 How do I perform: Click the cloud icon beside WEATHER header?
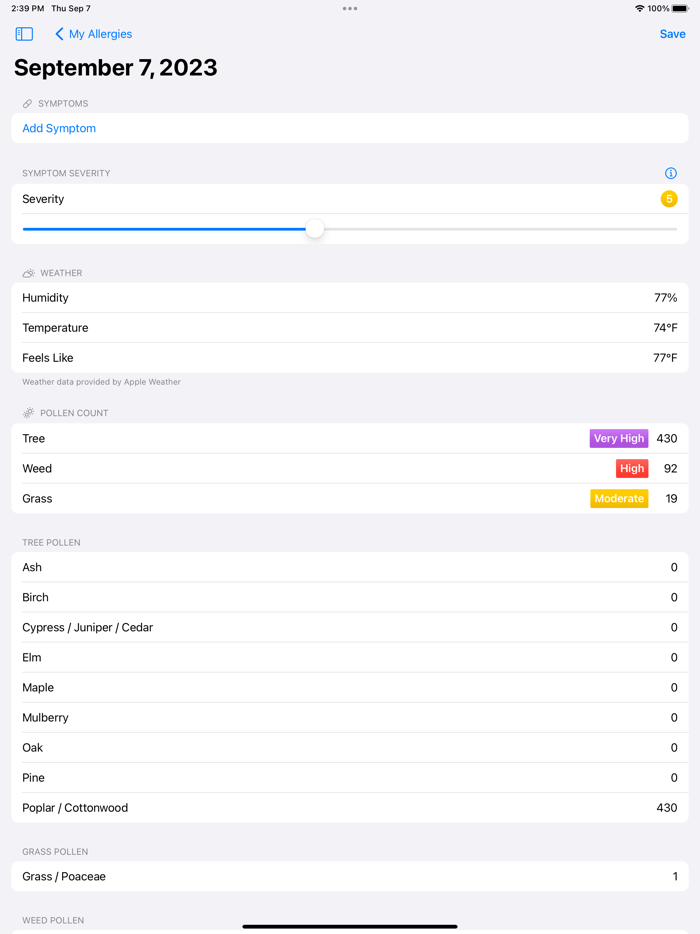click(x=27, y=273)
